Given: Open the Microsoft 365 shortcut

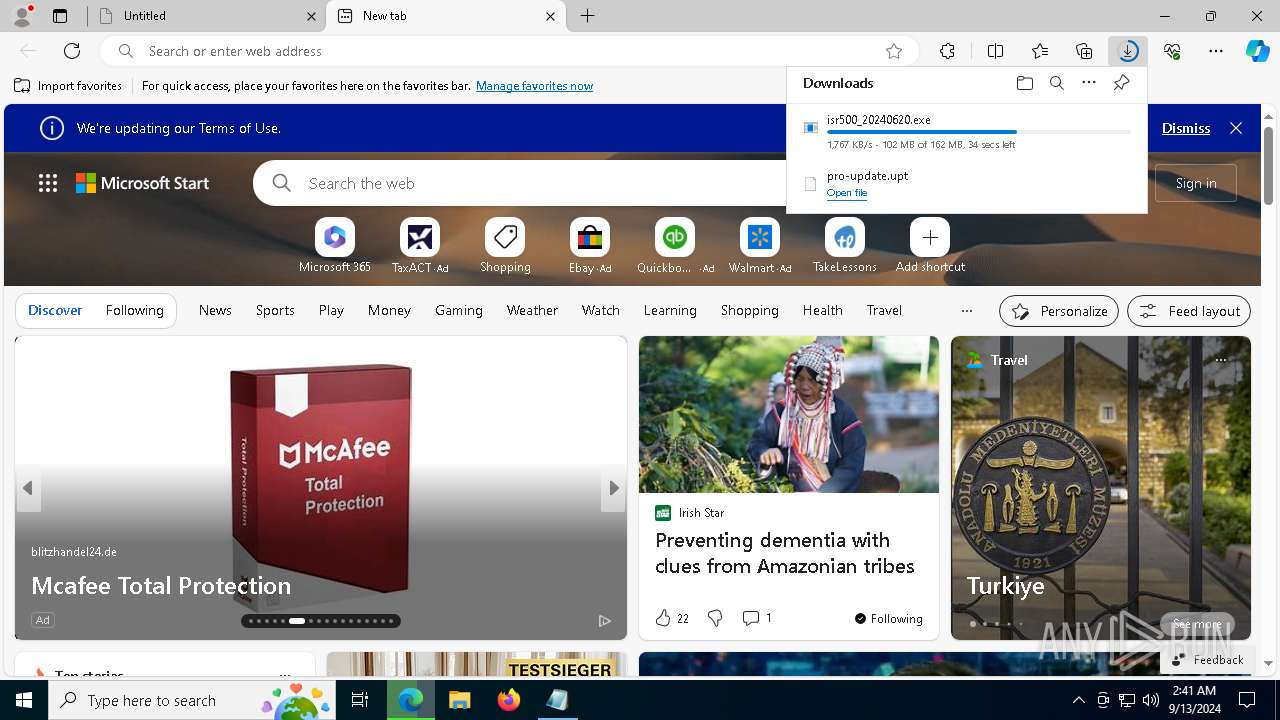Looking at the screenshot, I should [335, 246].
